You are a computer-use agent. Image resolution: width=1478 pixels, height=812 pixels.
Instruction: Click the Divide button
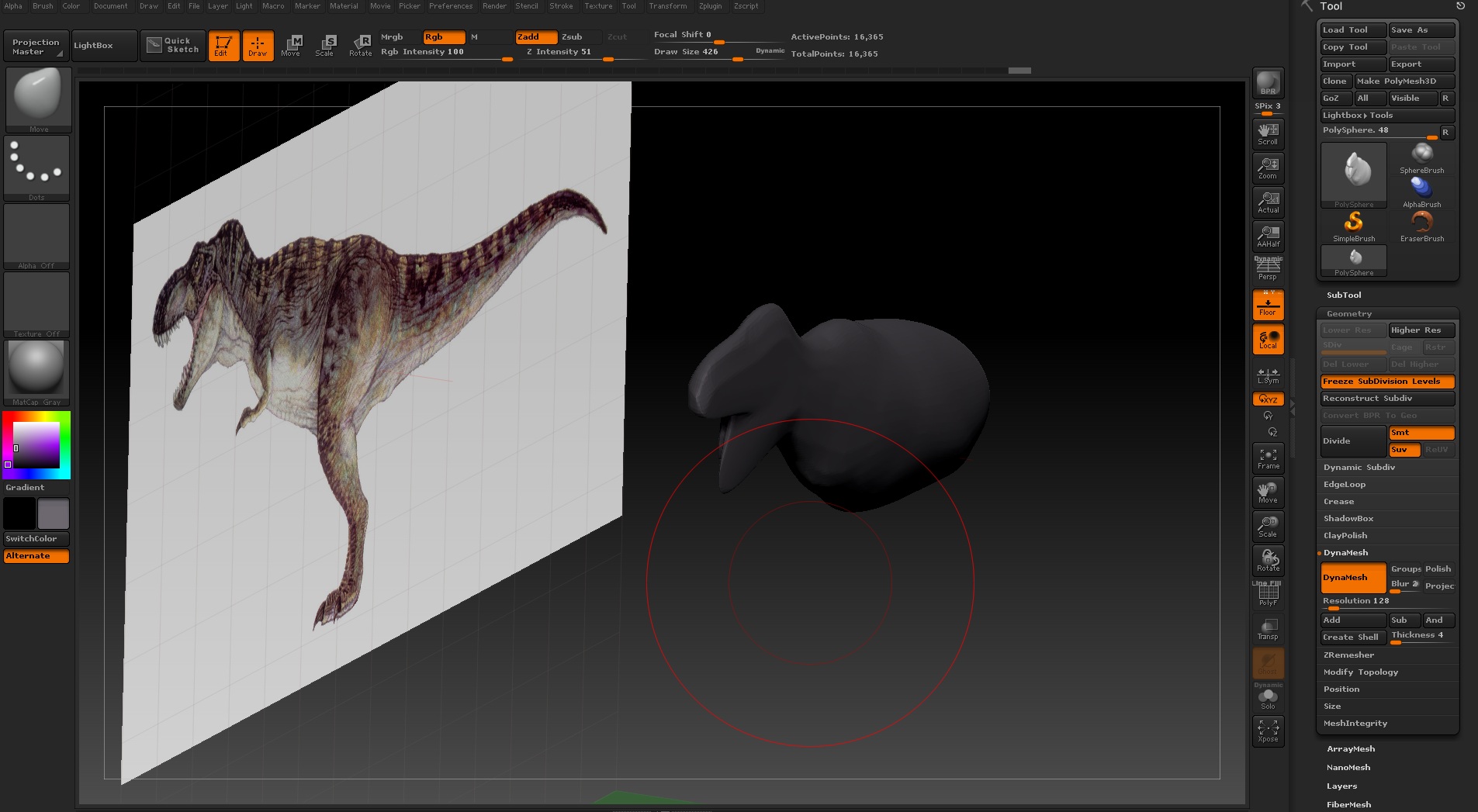(1353, 441)
